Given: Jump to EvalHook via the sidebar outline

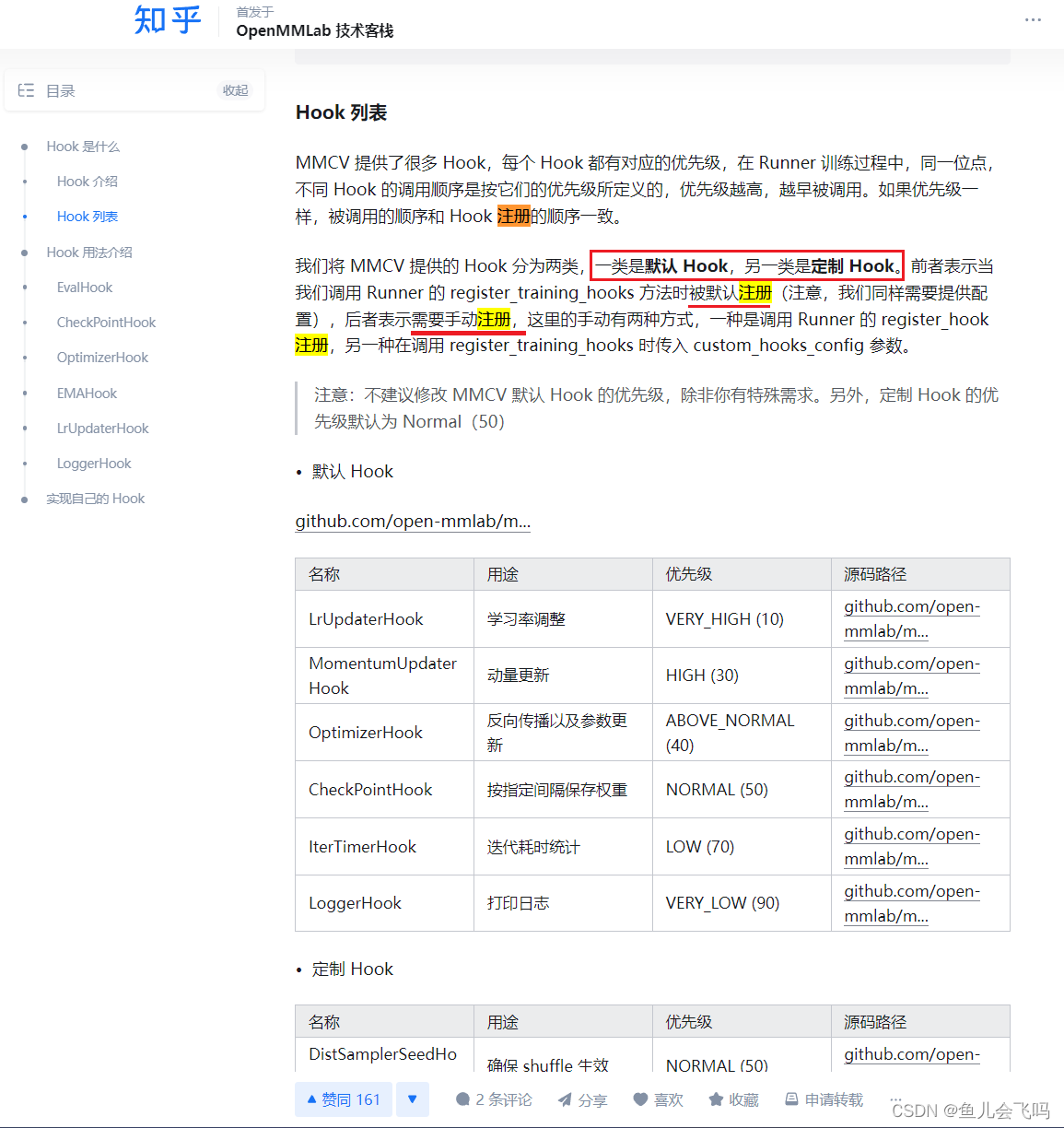Looking at the screenshot, I should point(84,287).
